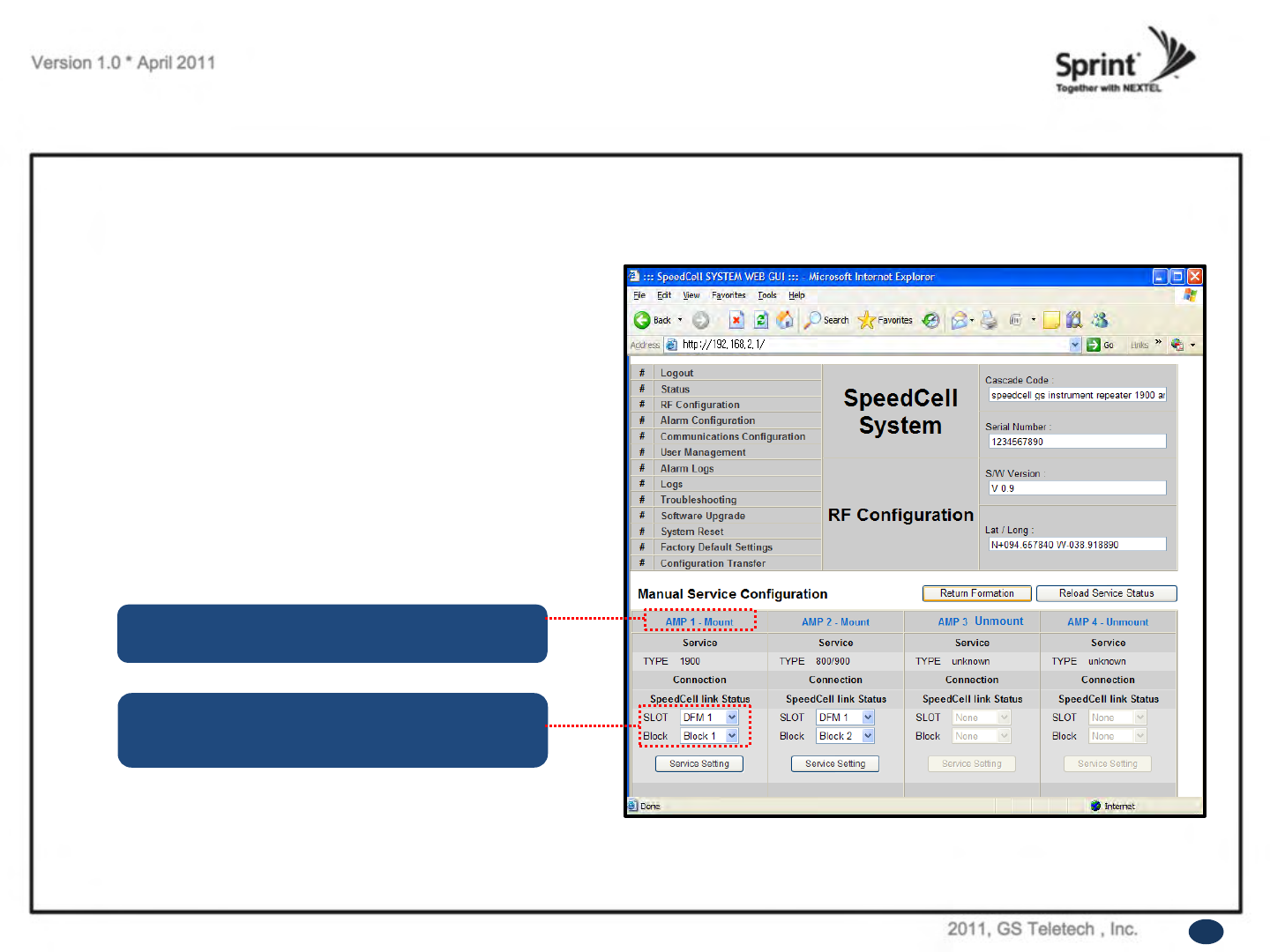
Task: Open the Mail icon dropdown arrow
Action: click(x=972, y=320)
